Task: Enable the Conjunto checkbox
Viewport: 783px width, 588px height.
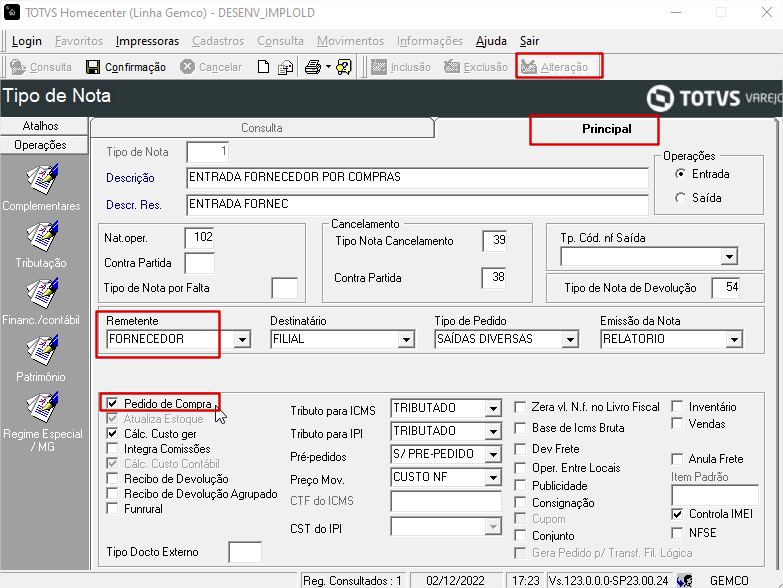Action: (x=520, y=536)
